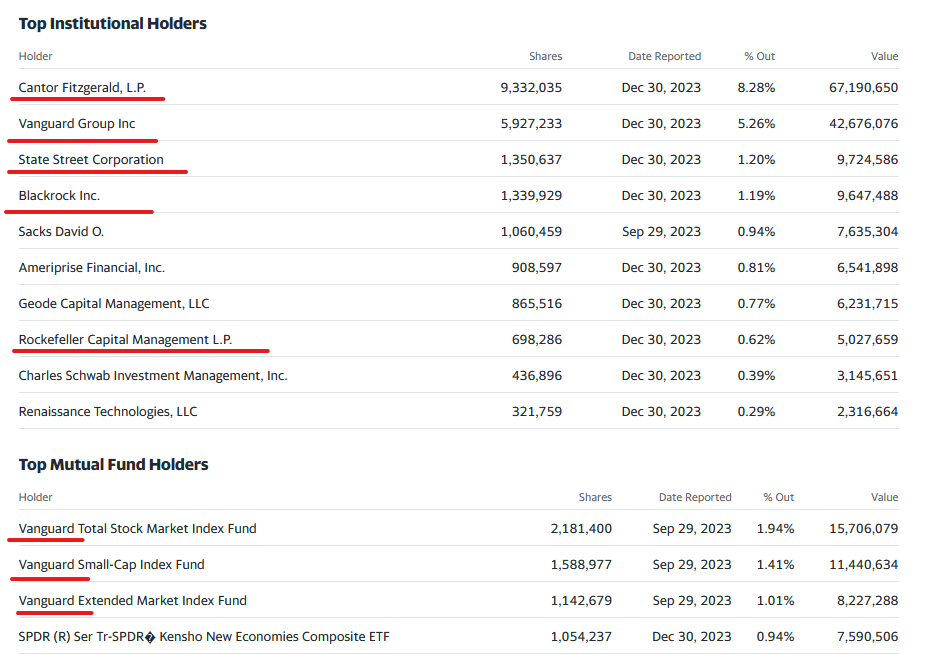This screenshot has width=929, height=655.
Task: Select Charles Schwab Investment Management, Inc.
Action: coord(153,376)
